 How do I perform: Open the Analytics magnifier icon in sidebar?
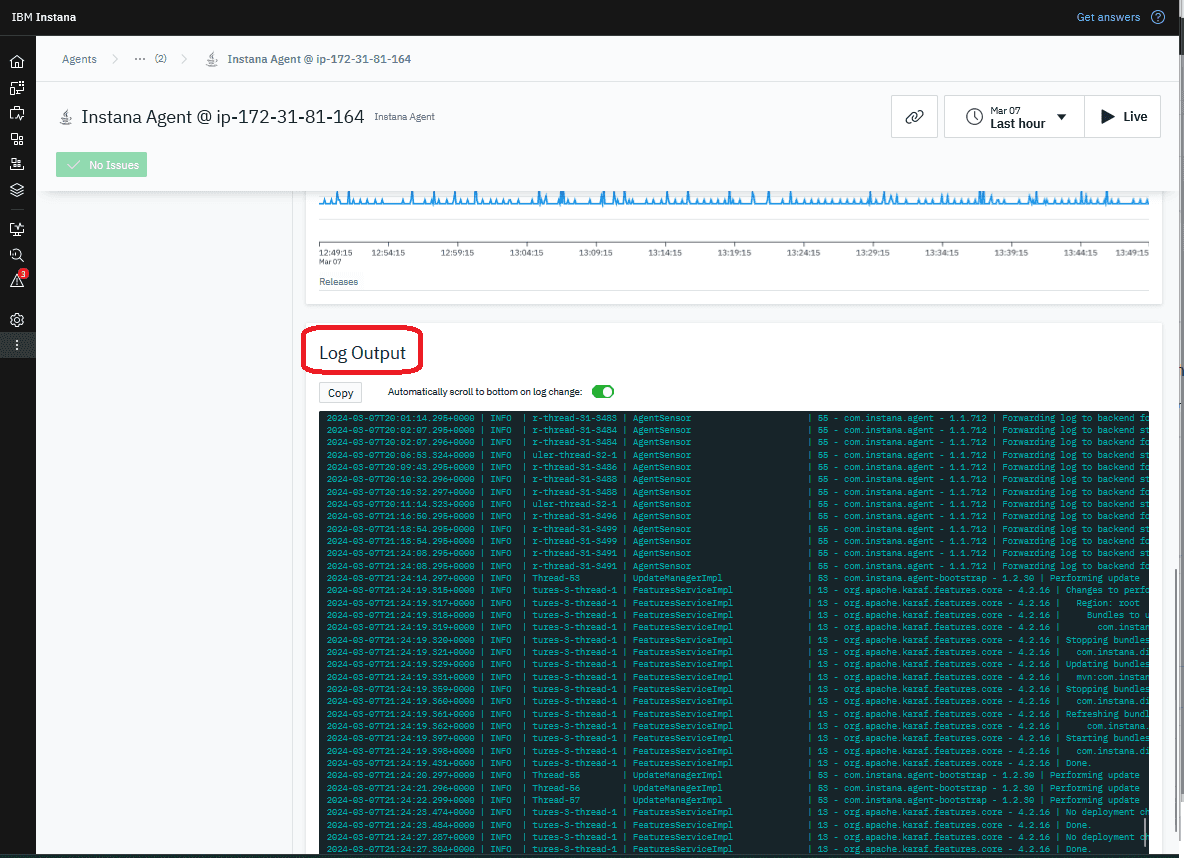(17, 255)
